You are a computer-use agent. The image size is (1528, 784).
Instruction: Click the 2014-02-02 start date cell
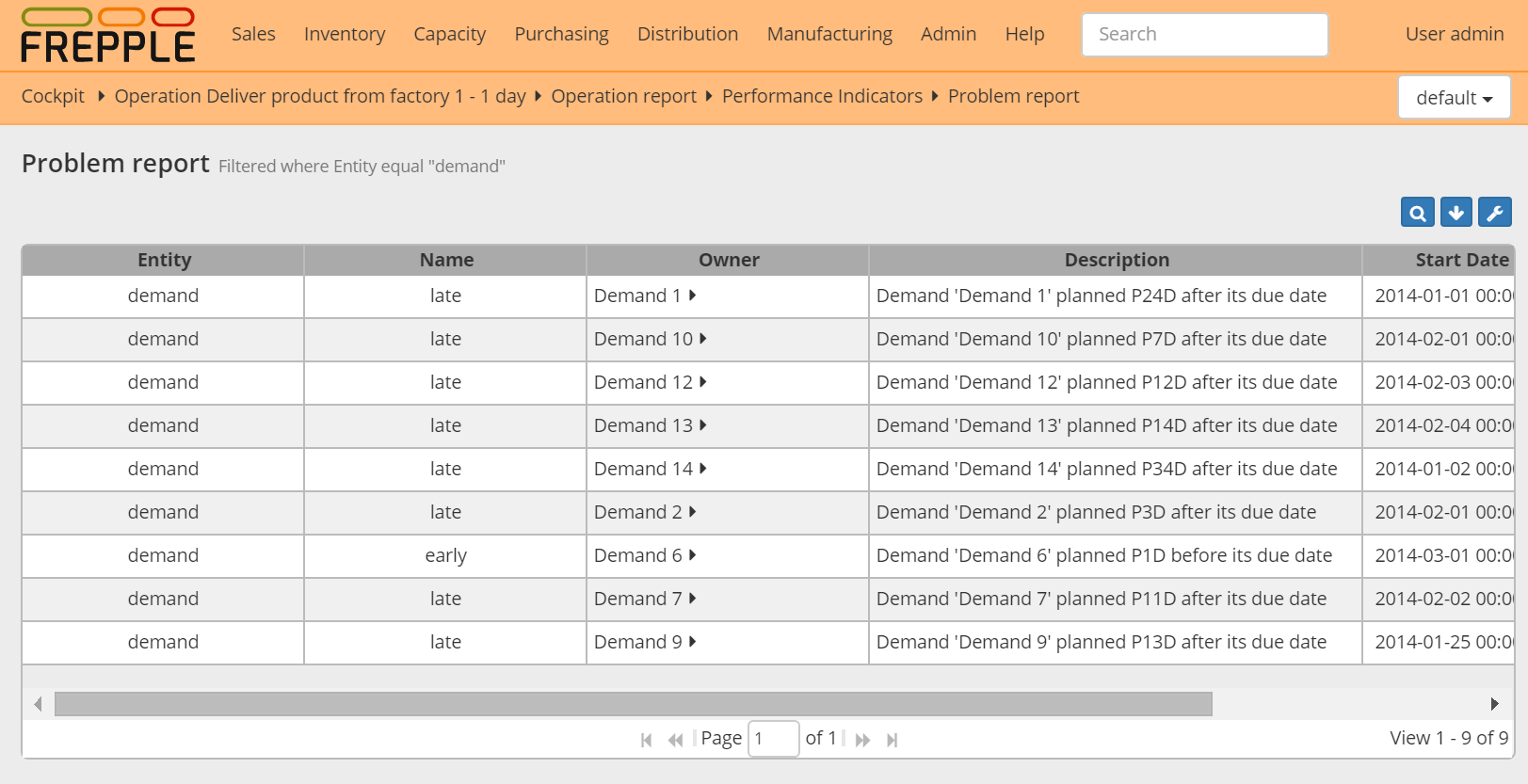click(1439, 600)
